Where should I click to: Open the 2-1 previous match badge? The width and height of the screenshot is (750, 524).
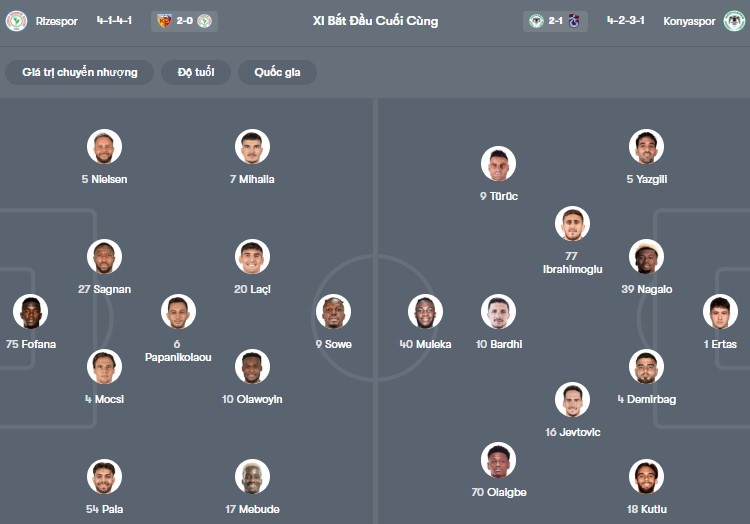pyautogui.click(x=555, y=21)
